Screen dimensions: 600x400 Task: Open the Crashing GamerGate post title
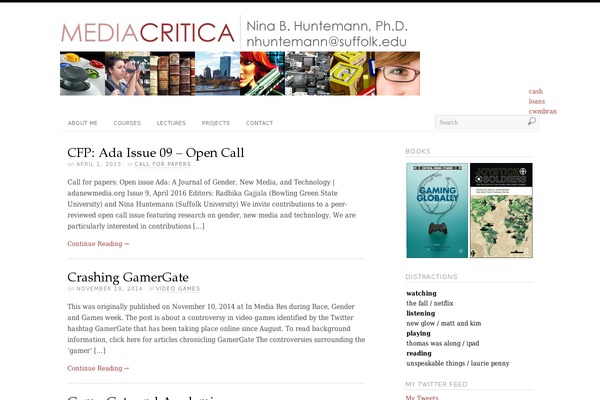tap(128, 277)
